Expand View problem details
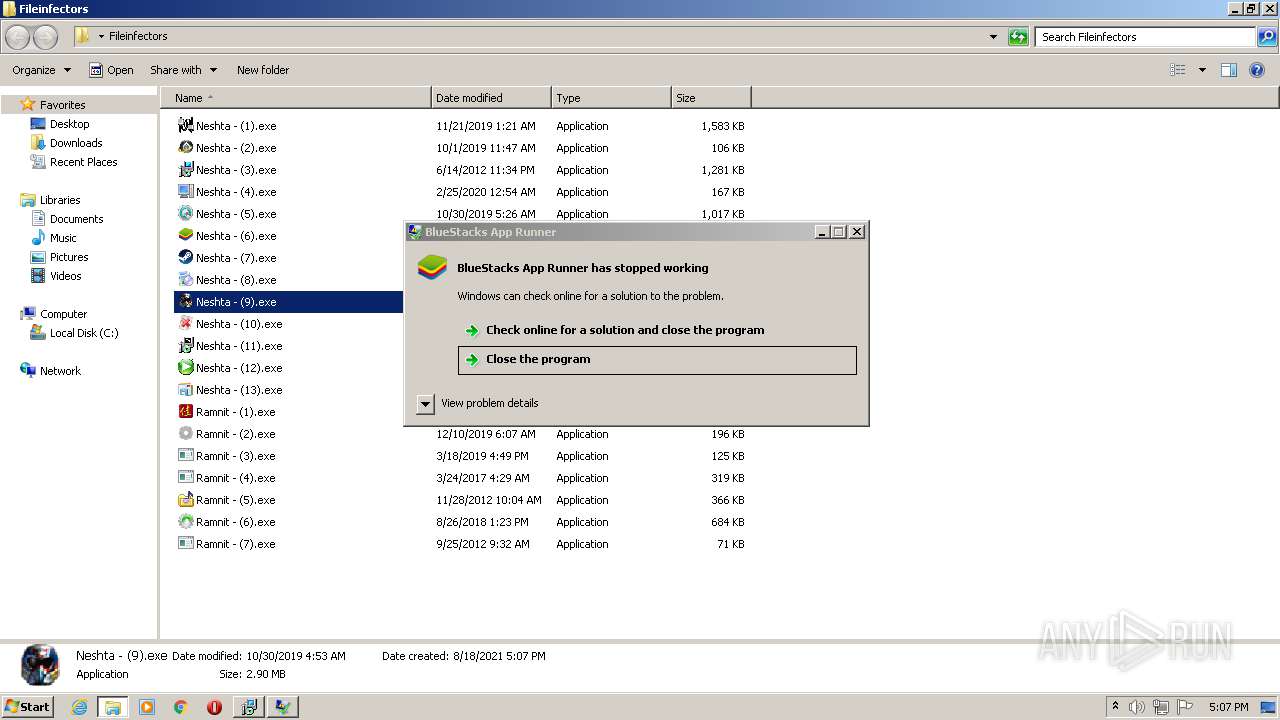Image resolution: width=1280 pixels, height=720 pixels. 425,404
